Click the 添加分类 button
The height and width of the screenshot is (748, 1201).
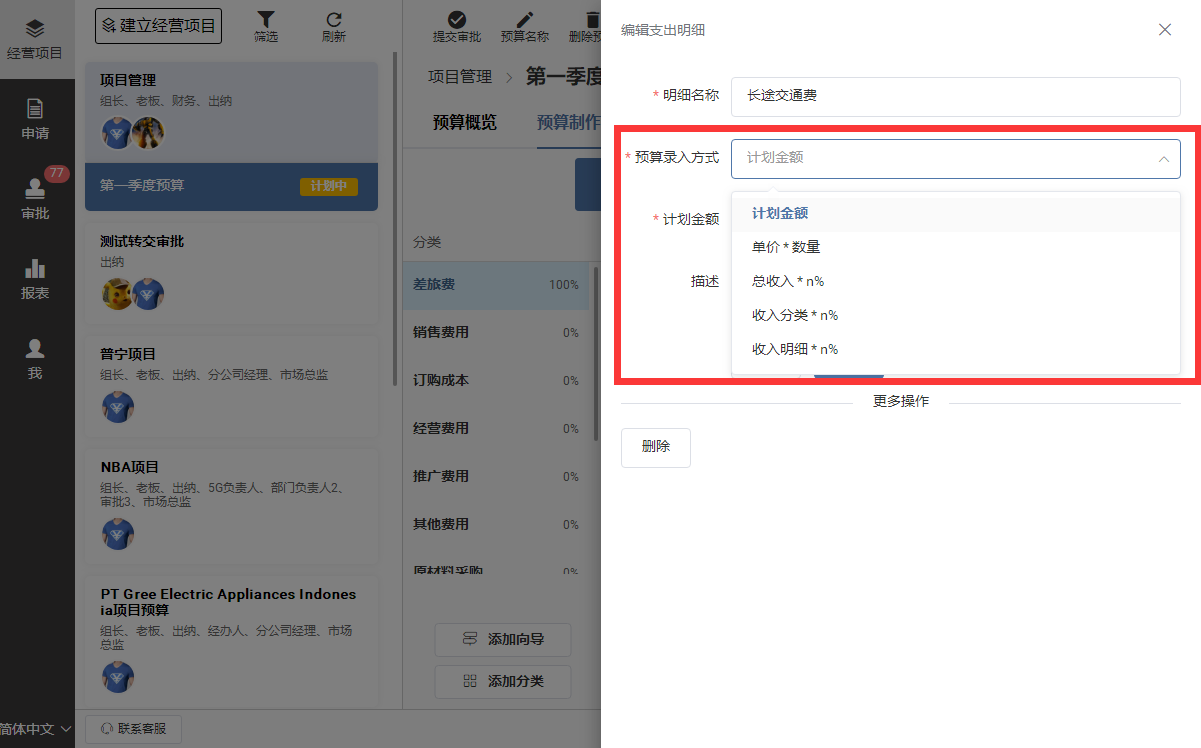[x=503, y=681]
